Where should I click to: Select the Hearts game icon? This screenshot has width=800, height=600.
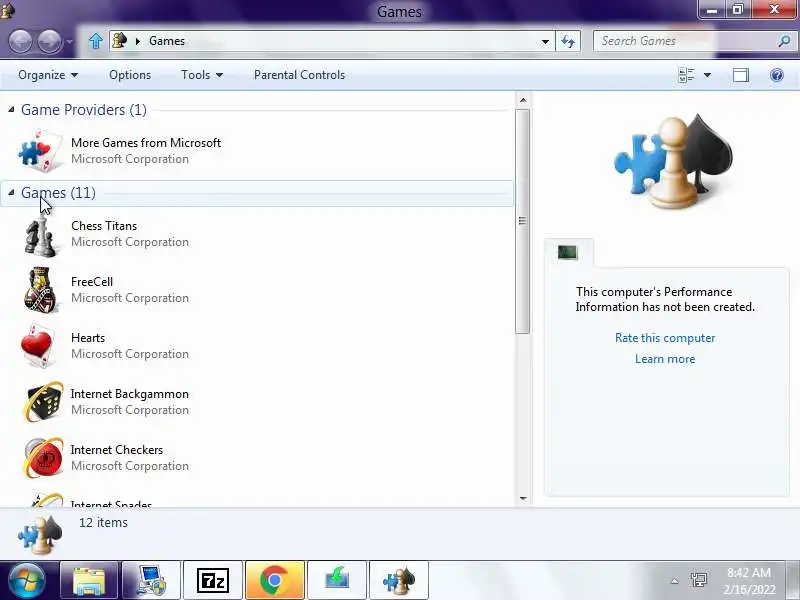pos(39,345)
